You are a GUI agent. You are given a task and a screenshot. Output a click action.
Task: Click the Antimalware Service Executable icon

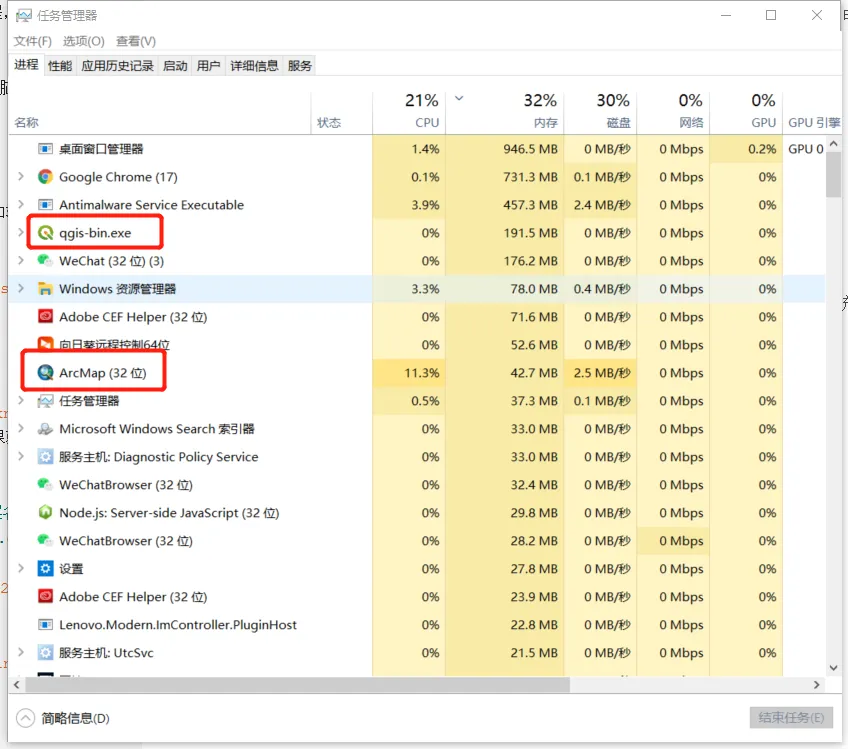click(x=45, y=205)
